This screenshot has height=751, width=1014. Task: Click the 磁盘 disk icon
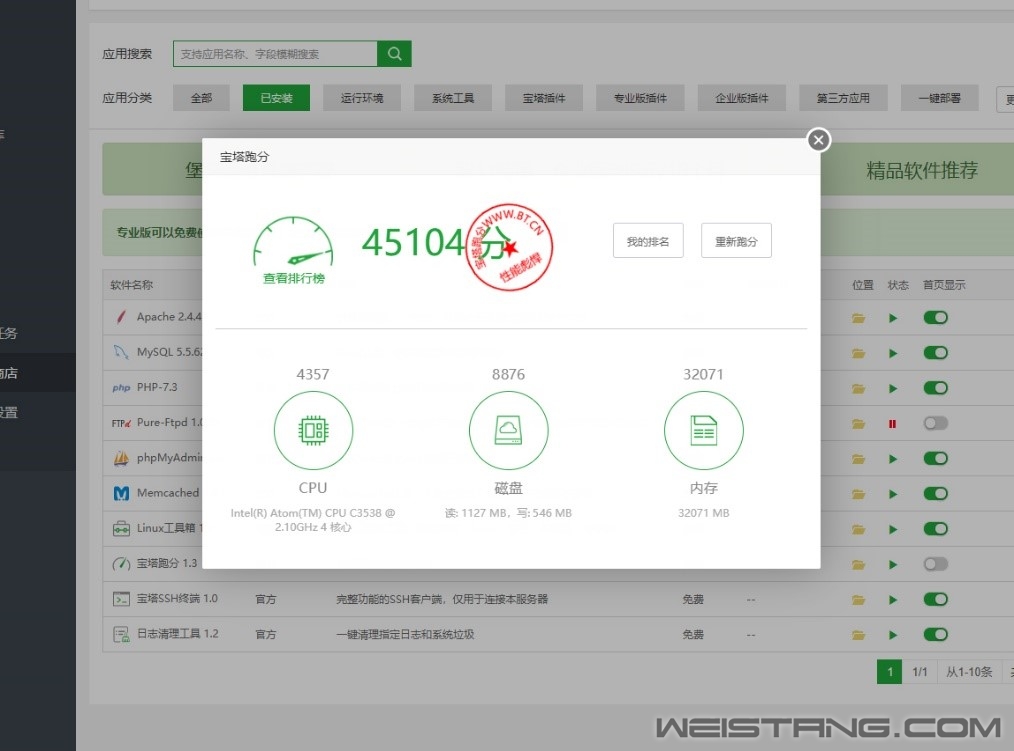click(x=508, y=430)
